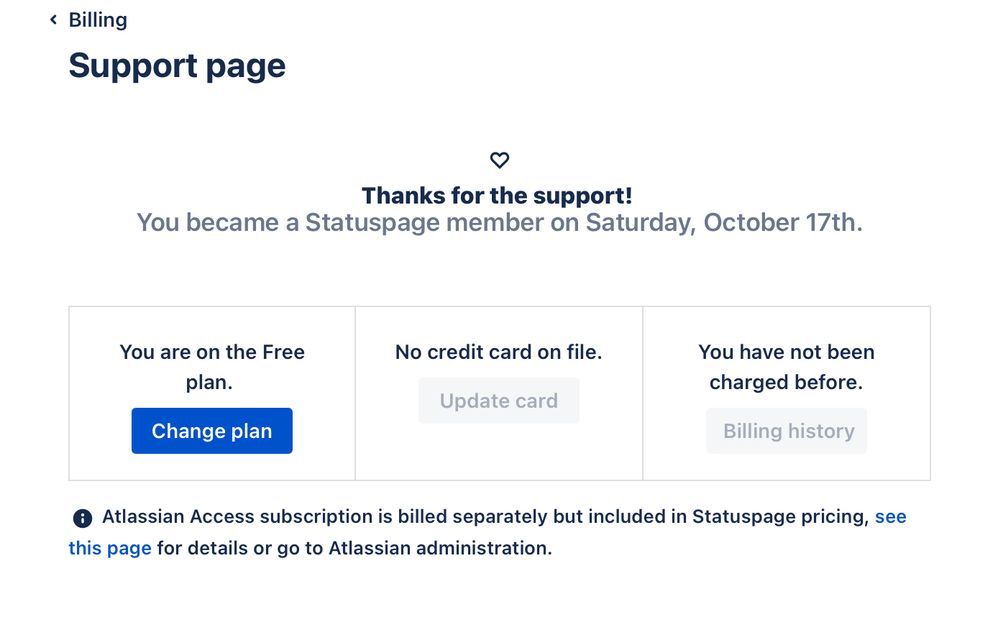This screenshot has width=998, height=620.
Task: Click the 'You are on the Free plan' message
Action: pyautogui.click(x=212, y=367)
